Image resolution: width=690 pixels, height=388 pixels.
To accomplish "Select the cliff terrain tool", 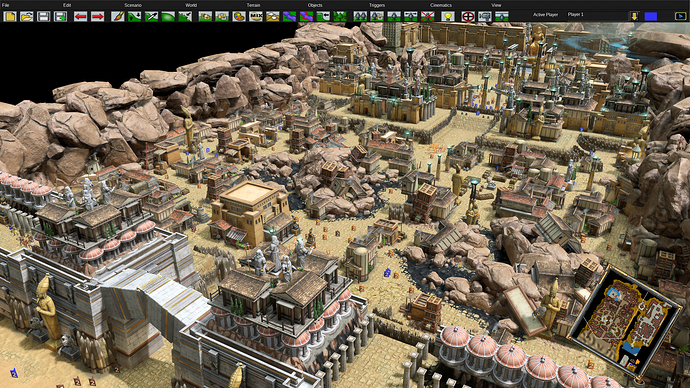I will (185, 17).
